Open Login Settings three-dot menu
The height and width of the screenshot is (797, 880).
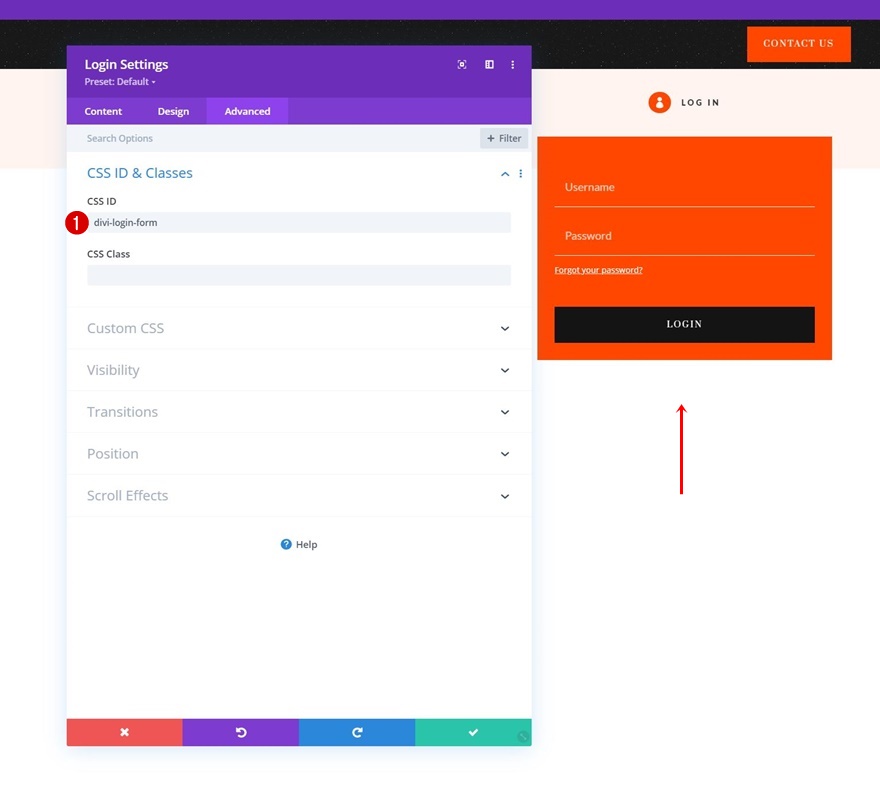[x=512, y=65]
